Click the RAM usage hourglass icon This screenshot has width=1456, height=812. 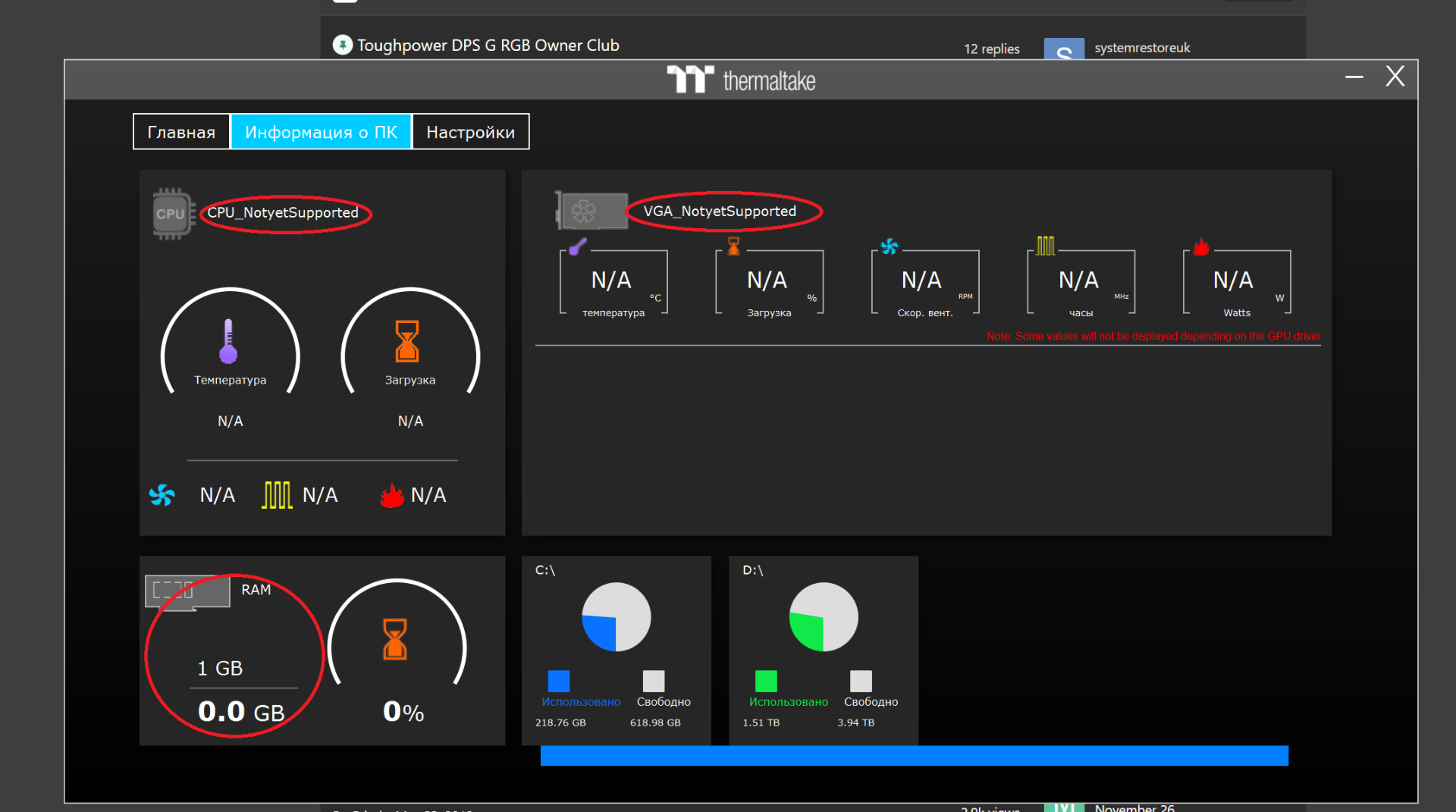pos(395,639)
